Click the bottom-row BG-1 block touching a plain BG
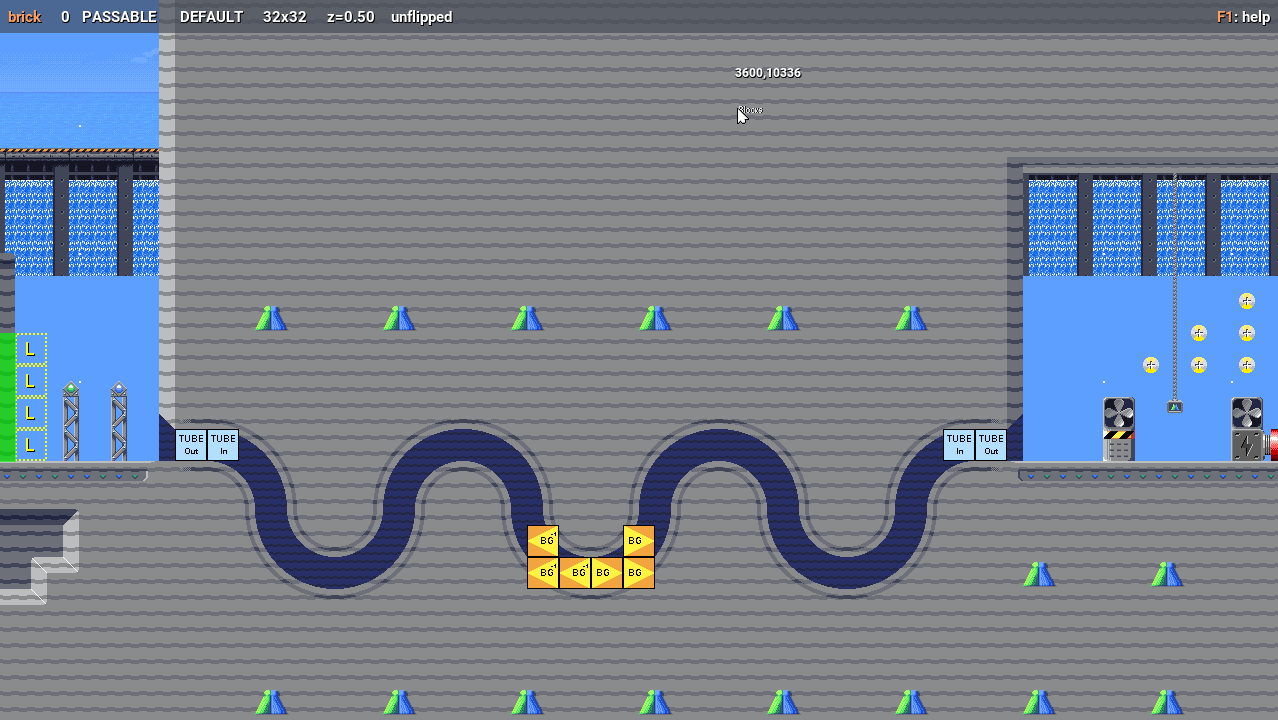 click(575, 573)
